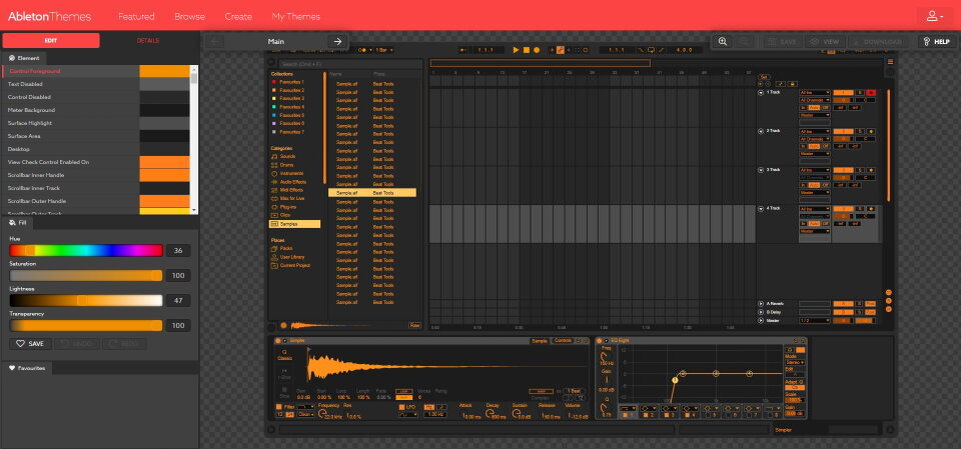
Task: Select the Clips category icon
Action: click(x=275, y=216)
